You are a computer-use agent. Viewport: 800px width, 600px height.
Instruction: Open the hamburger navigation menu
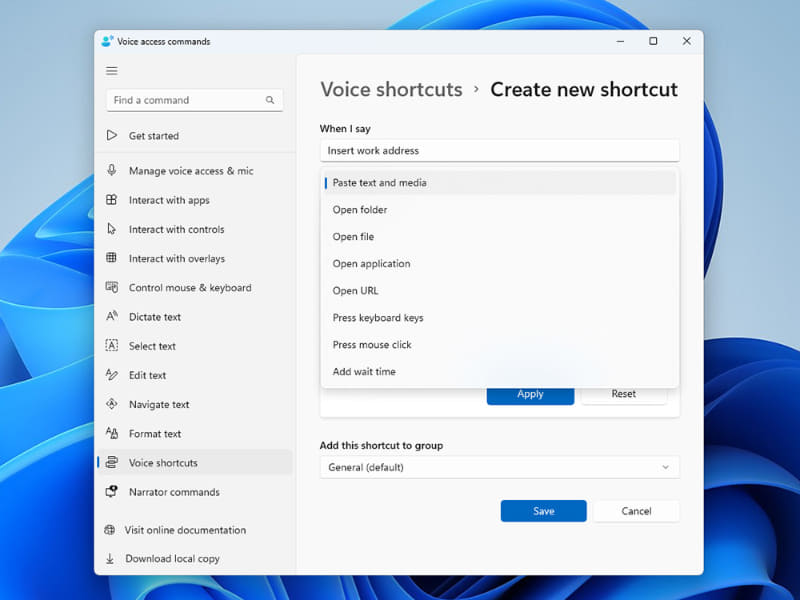tap(112, 71)
